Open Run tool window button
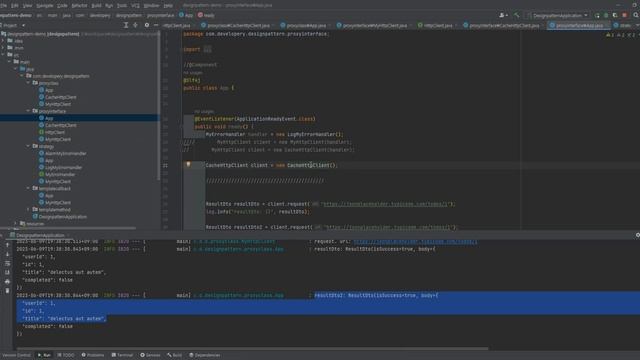 tap(44, 355)
